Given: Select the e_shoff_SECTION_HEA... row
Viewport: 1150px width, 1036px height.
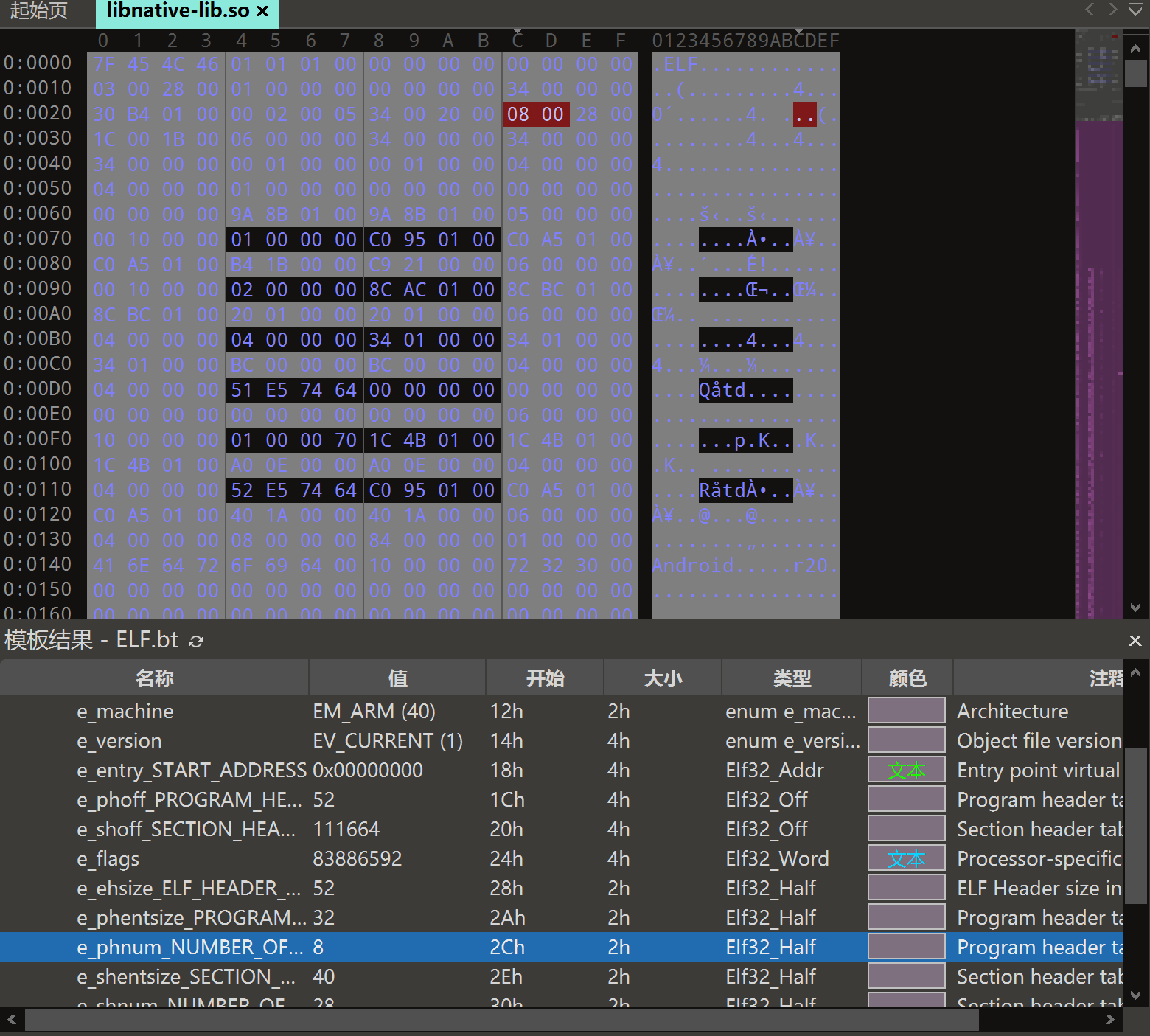Looking at the screenshot, I should click(x=186, y=830).
